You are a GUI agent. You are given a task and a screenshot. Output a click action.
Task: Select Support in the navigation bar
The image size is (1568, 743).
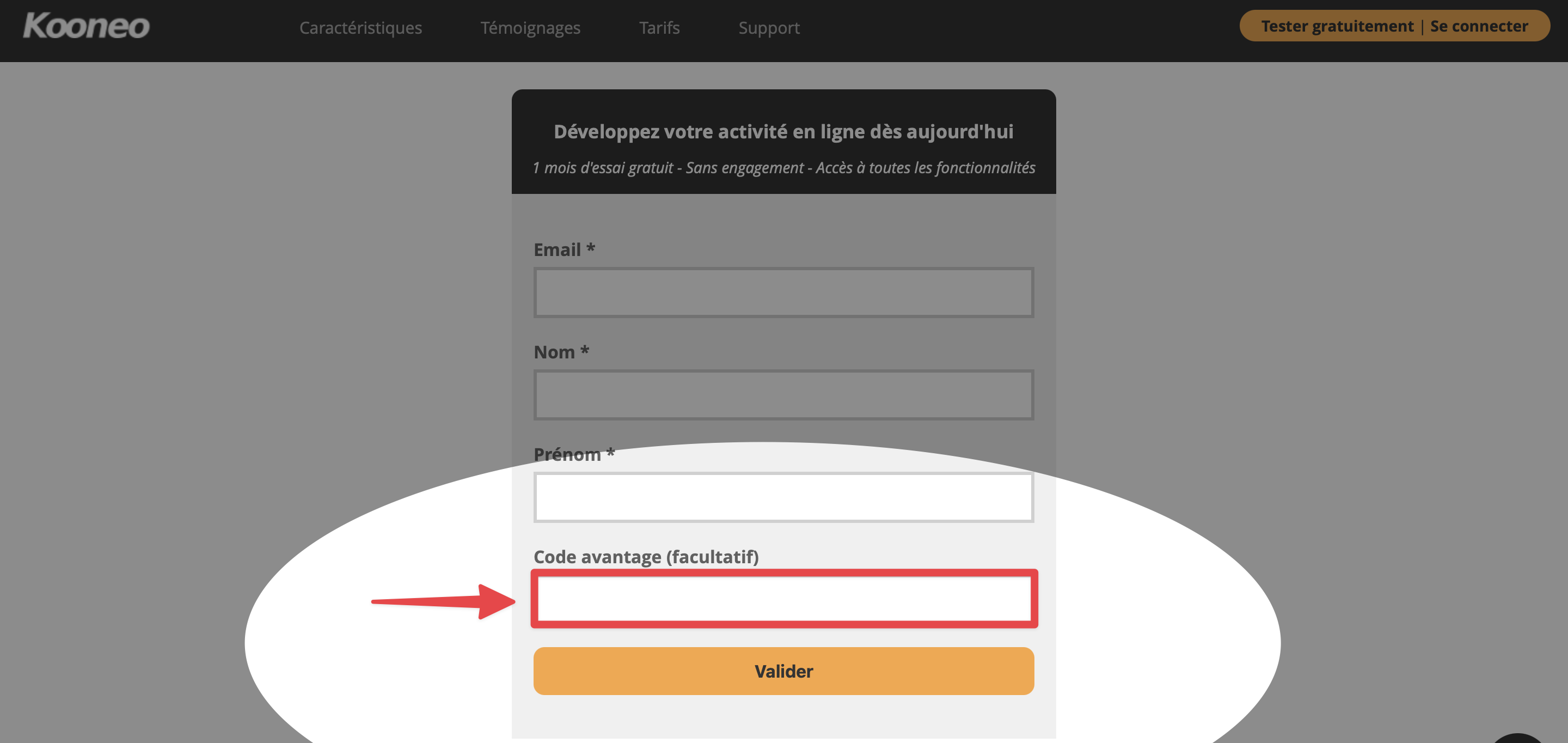pos(769,27)
